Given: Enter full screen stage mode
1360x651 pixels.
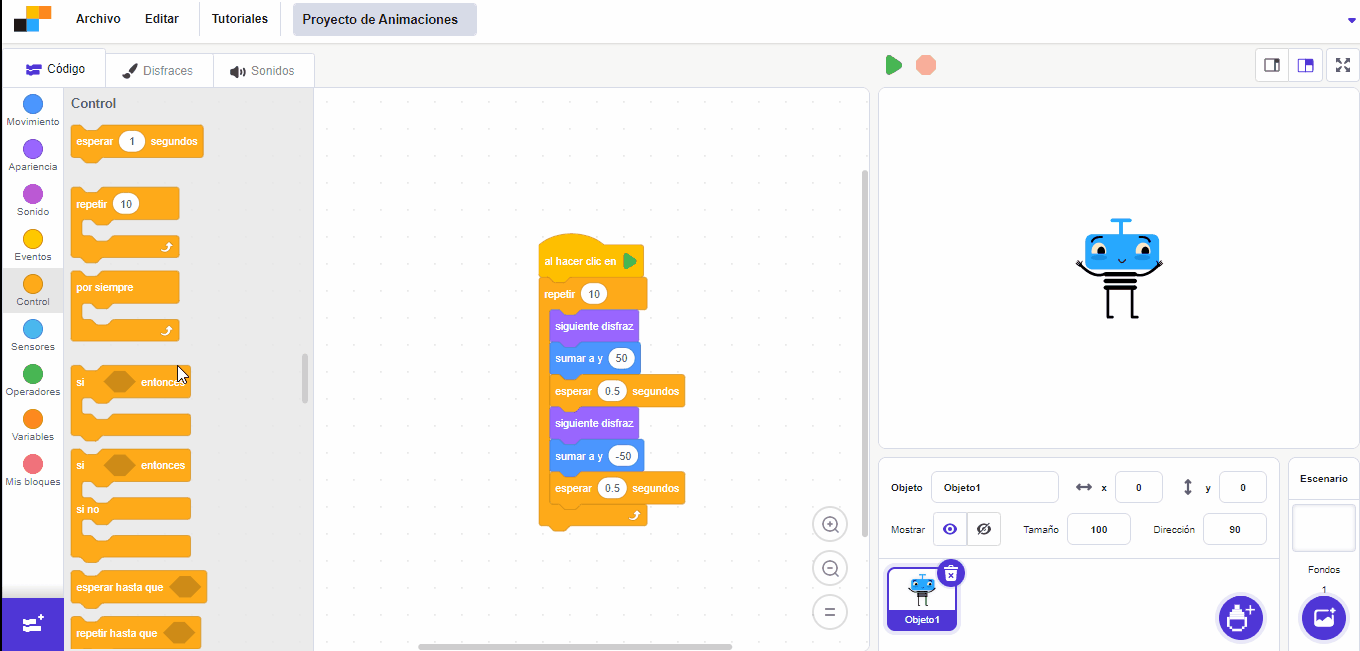Looking at the screenshot, I should (x=1343, y=65).
